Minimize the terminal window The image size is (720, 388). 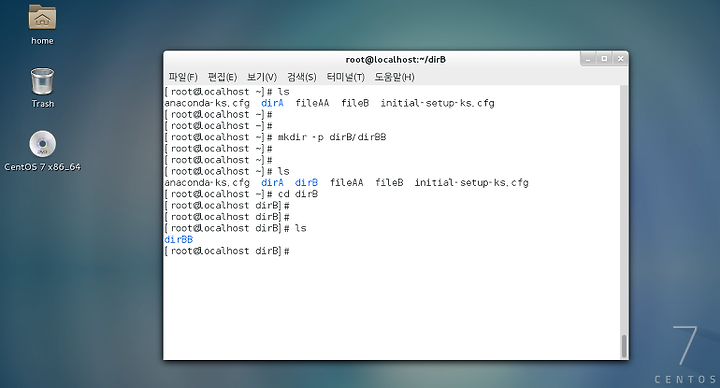click(x=588, y=59)
